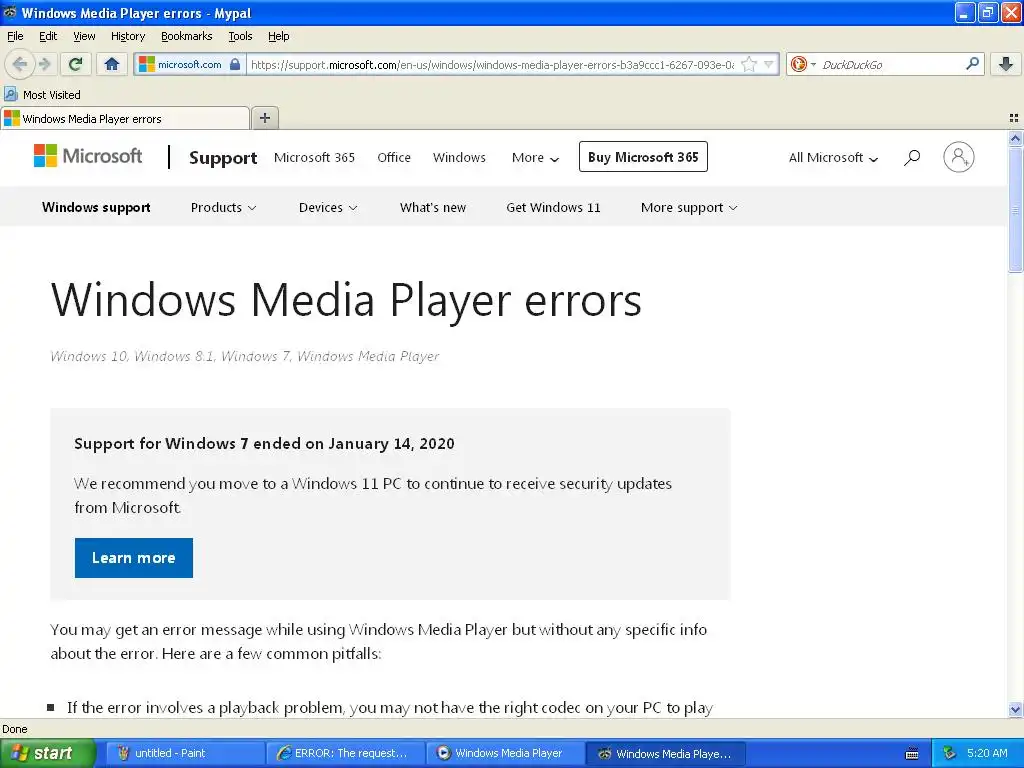Click the scrollbar up arrow
The image size is (1024, 768).
click(1015, 138)
